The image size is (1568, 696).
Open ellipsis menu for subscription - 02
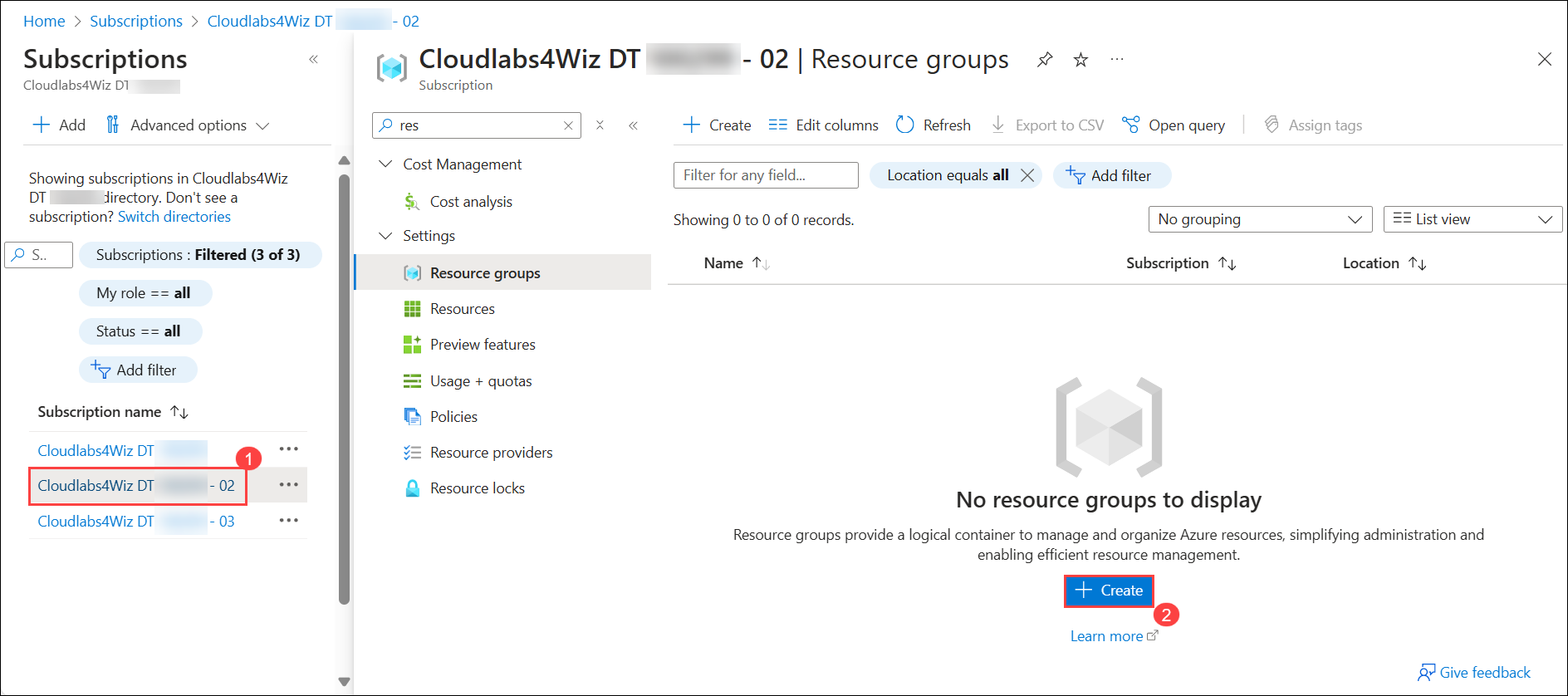click(x=288, y=485)
